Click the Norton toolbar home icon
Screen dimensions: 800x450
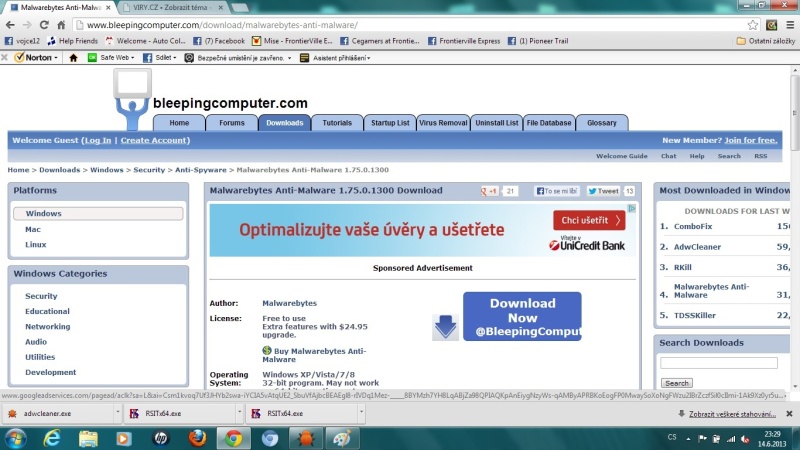tap(73, 58)
